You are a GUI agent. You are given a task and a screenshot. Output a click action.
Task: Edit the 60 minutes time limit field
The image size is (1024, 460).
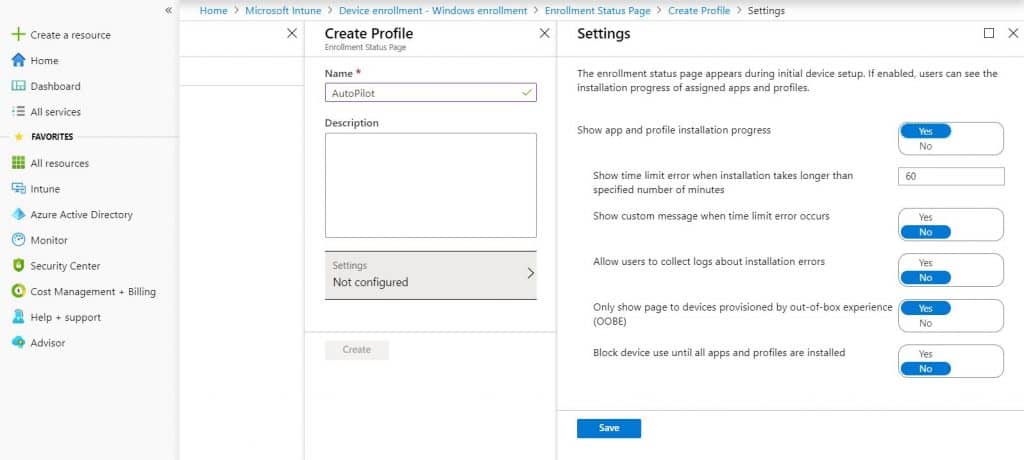coord(952,176)
